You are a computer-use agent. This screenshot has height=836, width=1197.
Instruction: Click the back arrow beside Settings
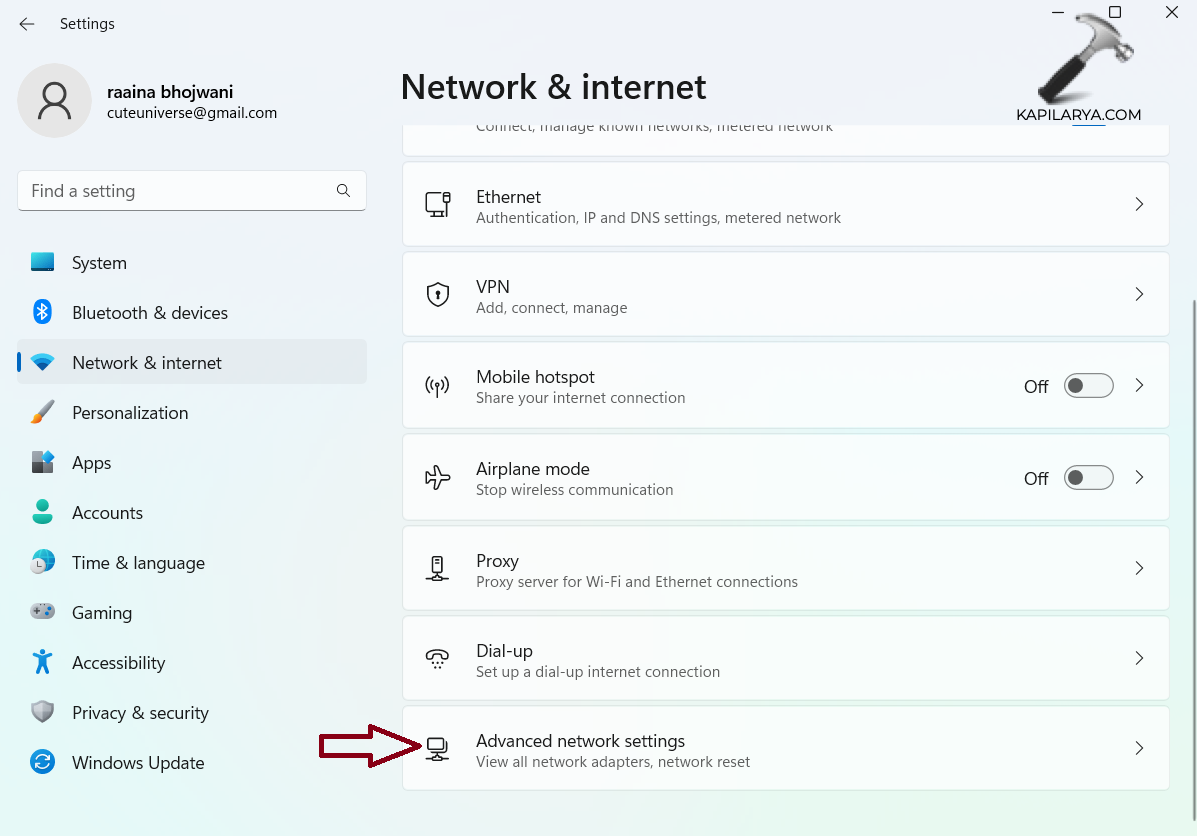pyautogui.click(x=27, y=24)
